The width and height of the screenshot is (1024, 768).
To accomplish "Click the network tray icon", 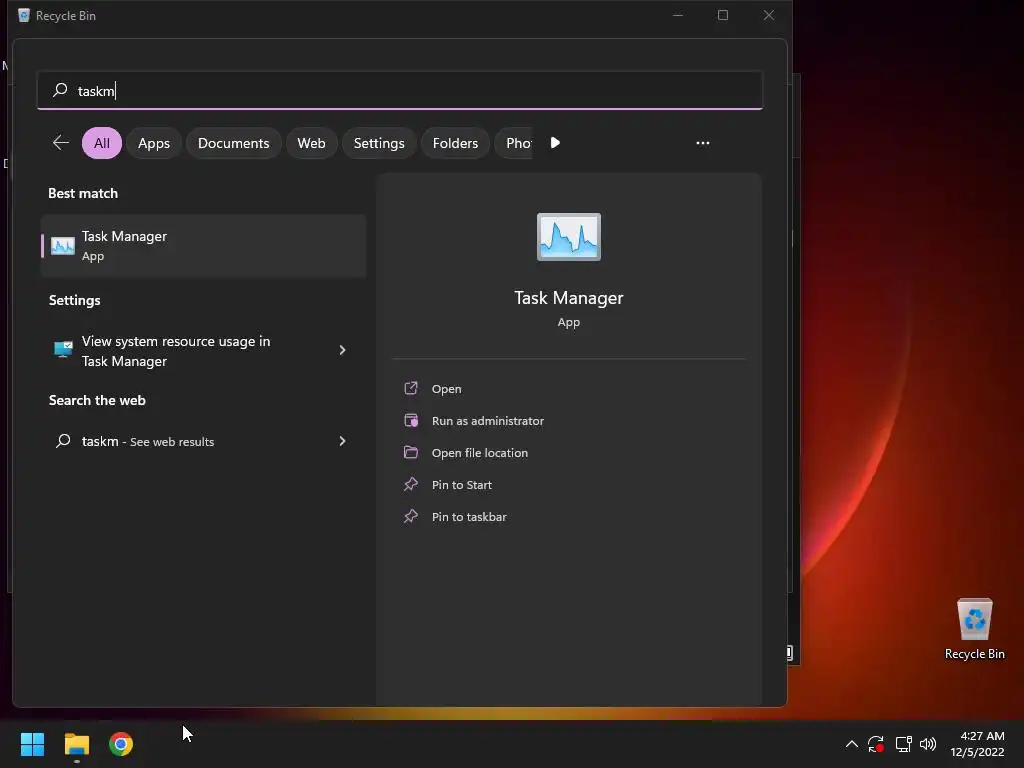I will coord(903,744).
